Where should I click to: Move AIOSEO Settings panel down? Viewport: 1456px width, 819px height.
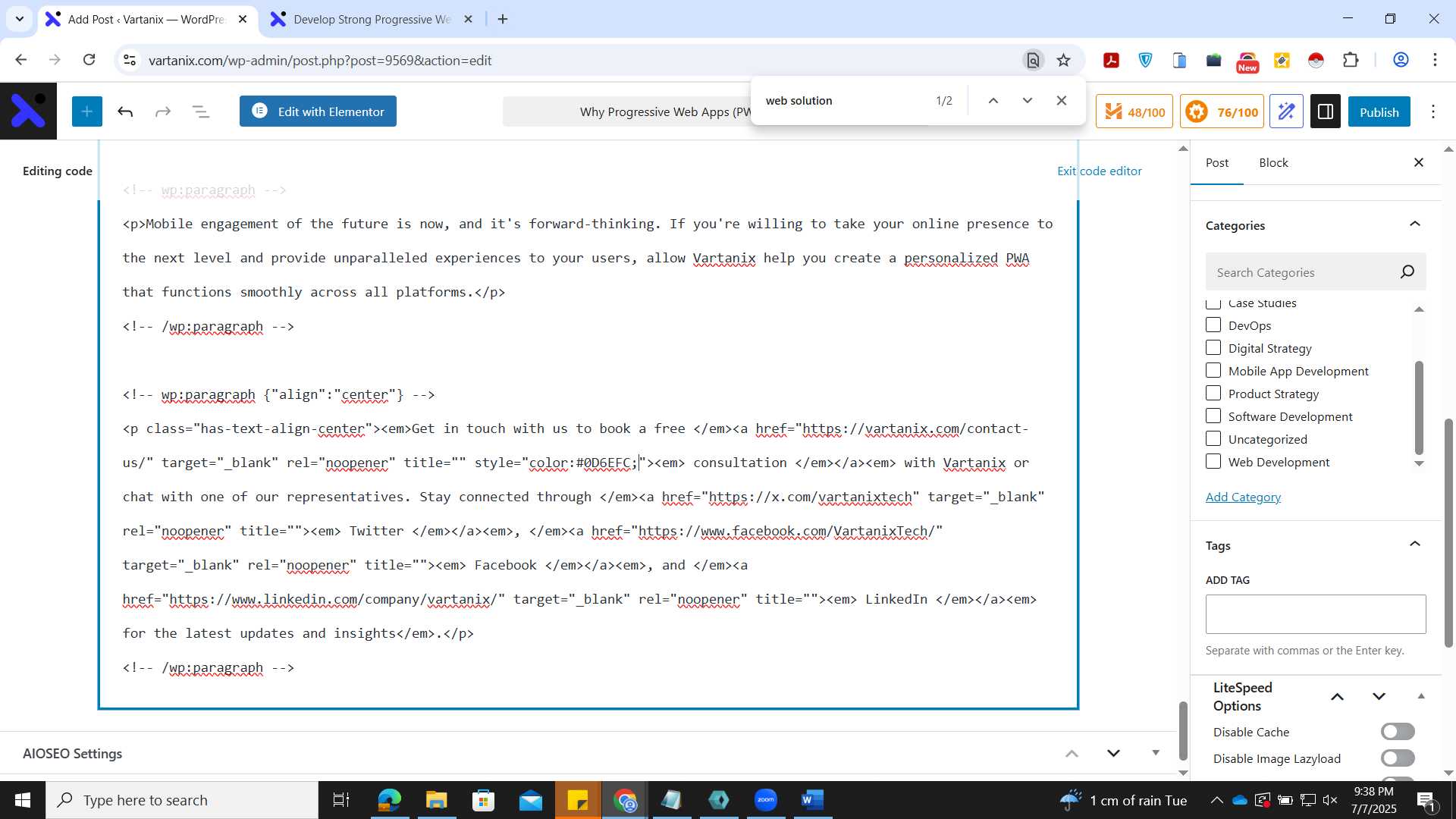point(1113,753)
